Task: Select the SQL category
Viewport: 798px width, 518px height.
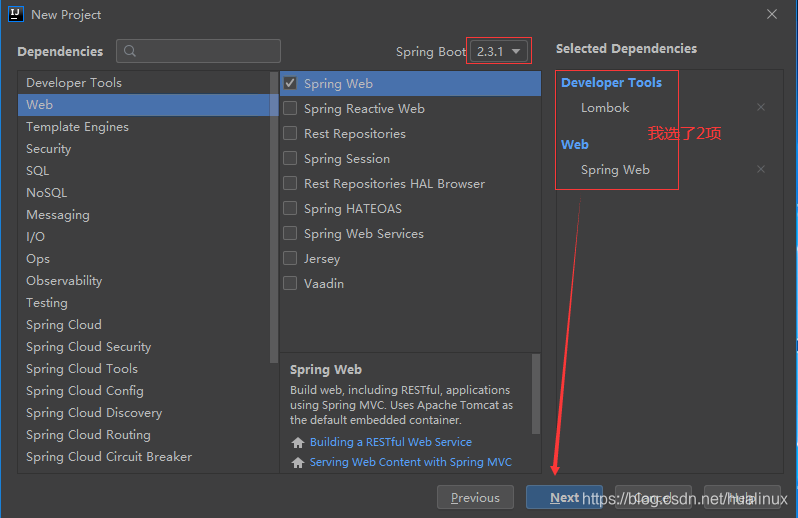Action: 144,170
